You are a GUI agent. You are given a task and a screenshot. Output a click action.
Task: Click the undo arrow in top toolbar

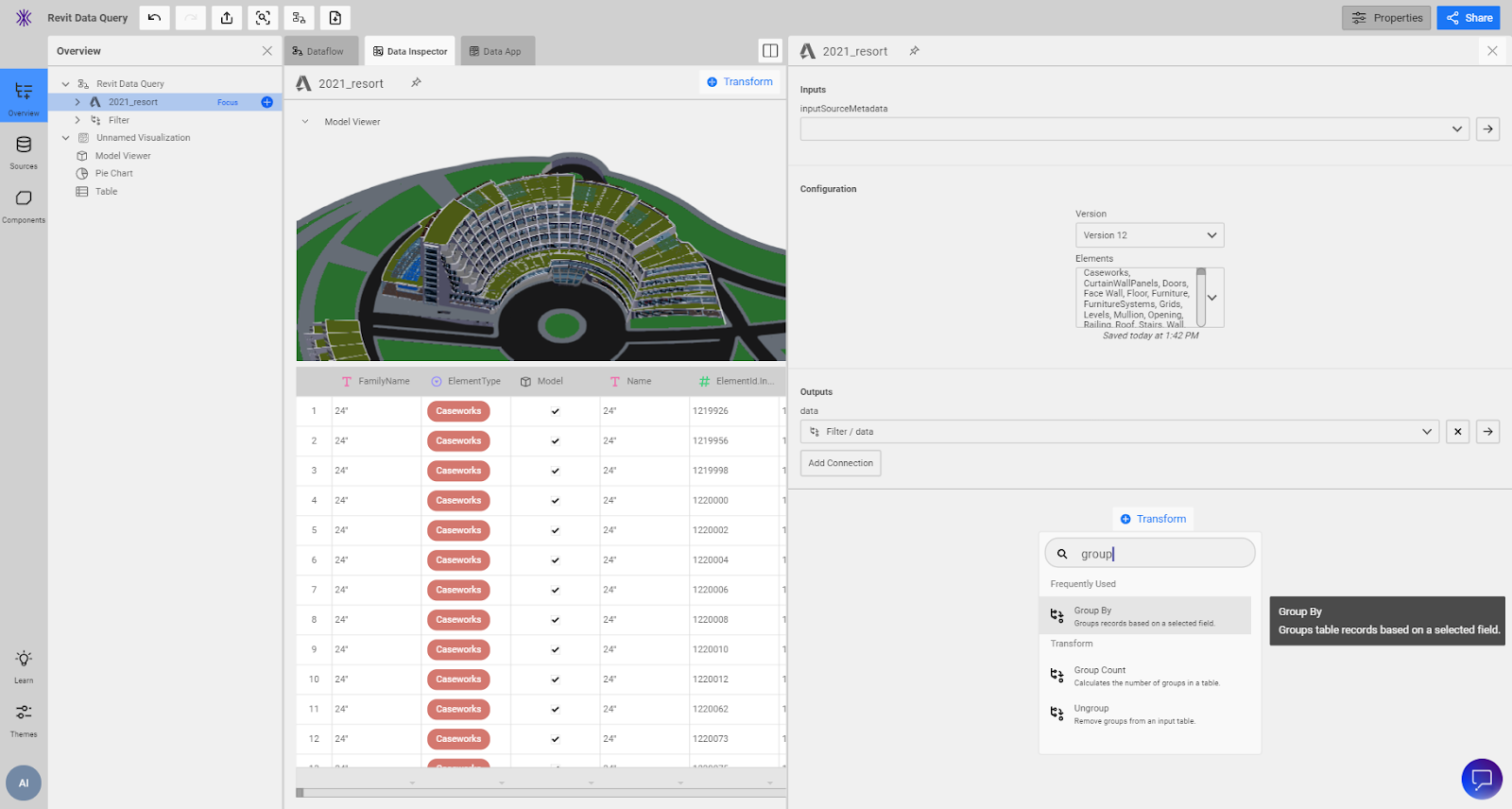coord(154,18)
